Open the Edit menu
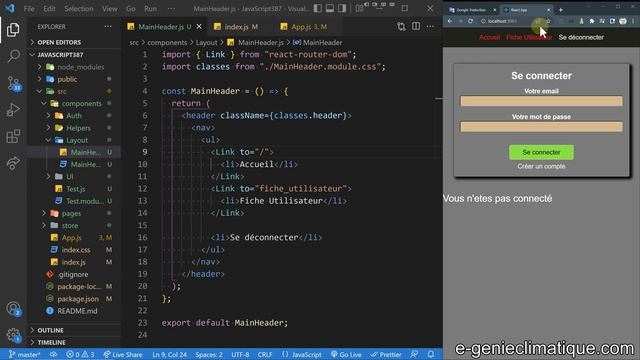The height and width of the screenshot is (360, 640). (49, 9)
